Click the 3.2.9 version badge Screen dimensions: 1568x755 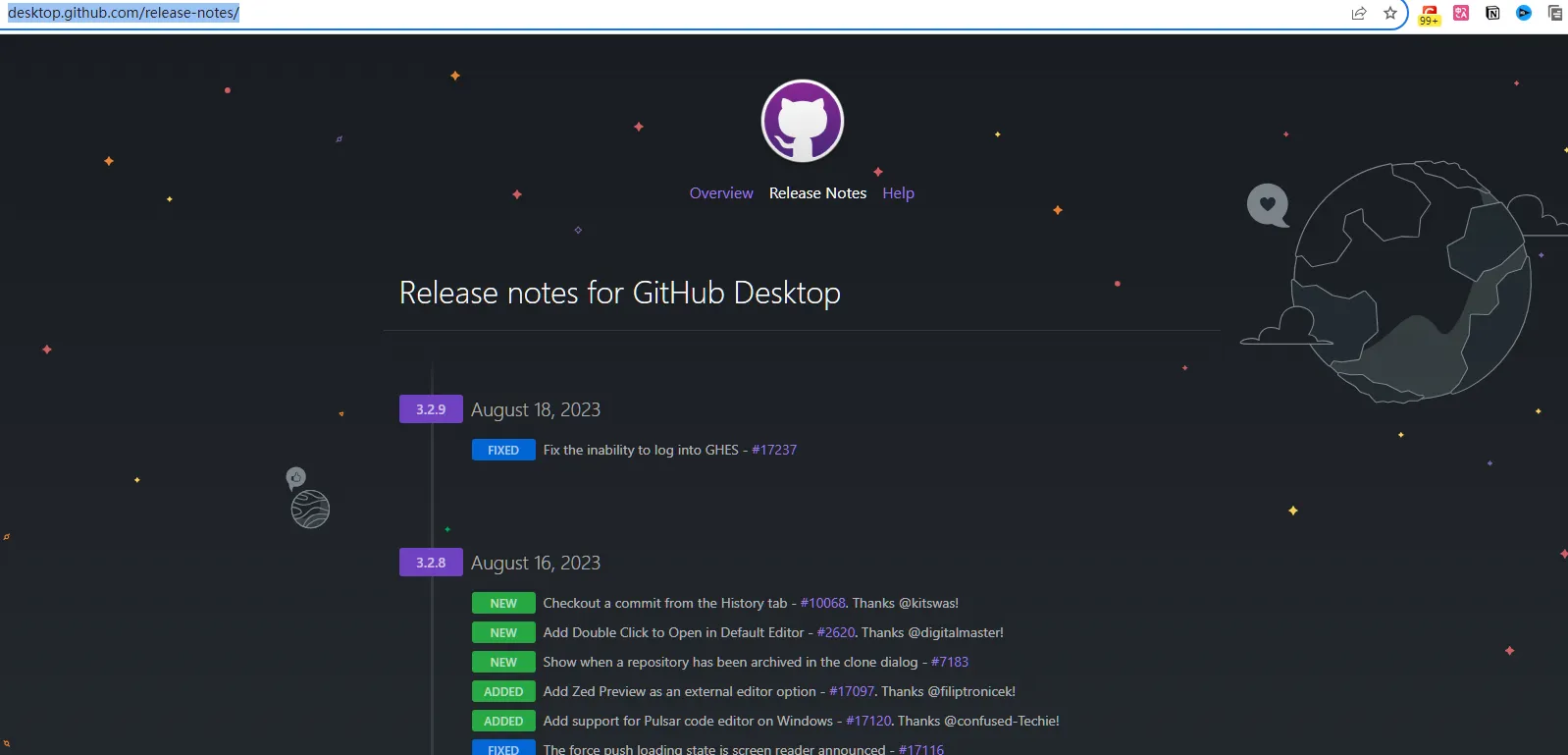[431, 409]
